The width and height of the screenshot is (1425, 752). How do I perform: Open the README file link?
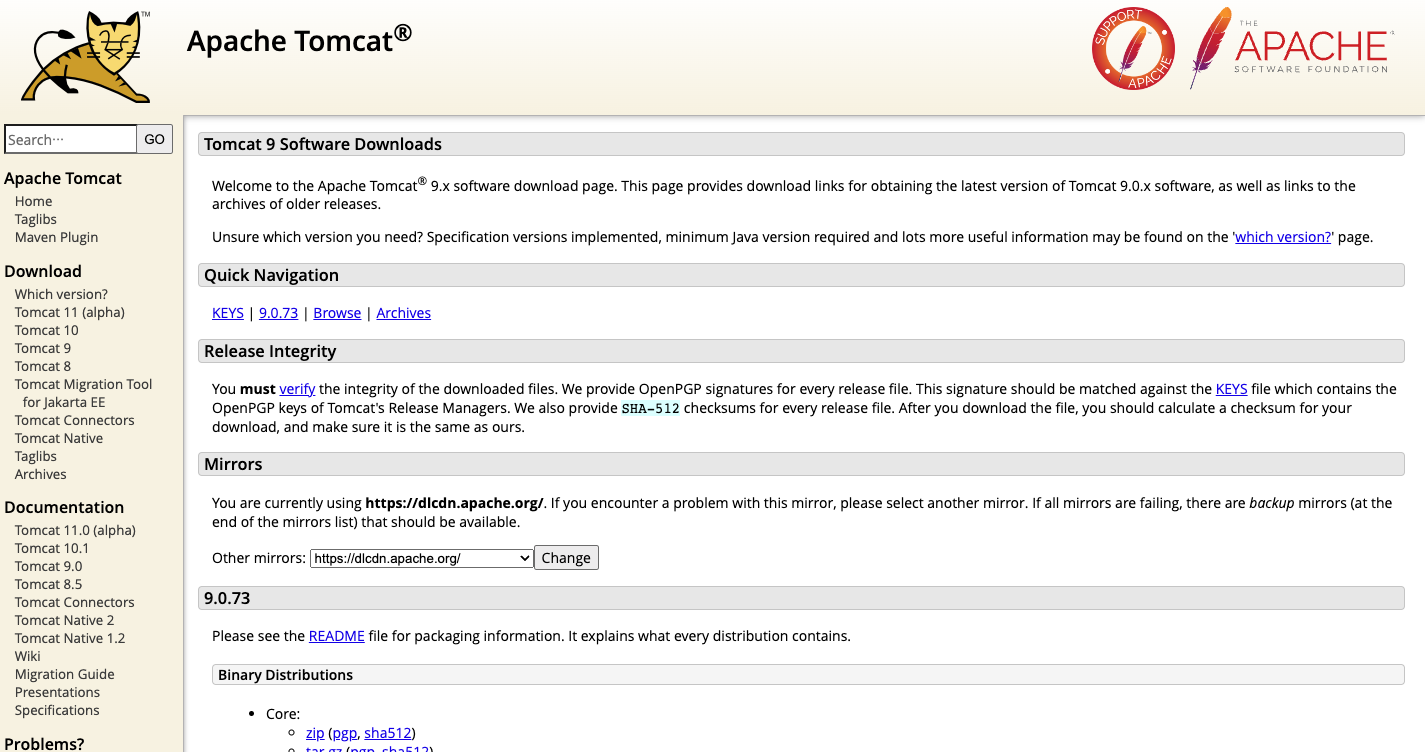tap(337, 636)
